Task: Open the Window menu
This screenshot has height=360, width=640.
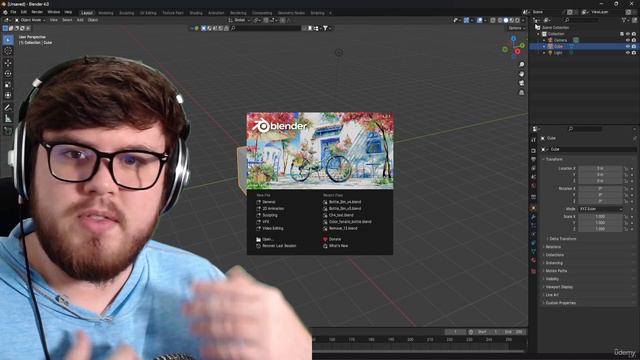Action: [53, 12]
